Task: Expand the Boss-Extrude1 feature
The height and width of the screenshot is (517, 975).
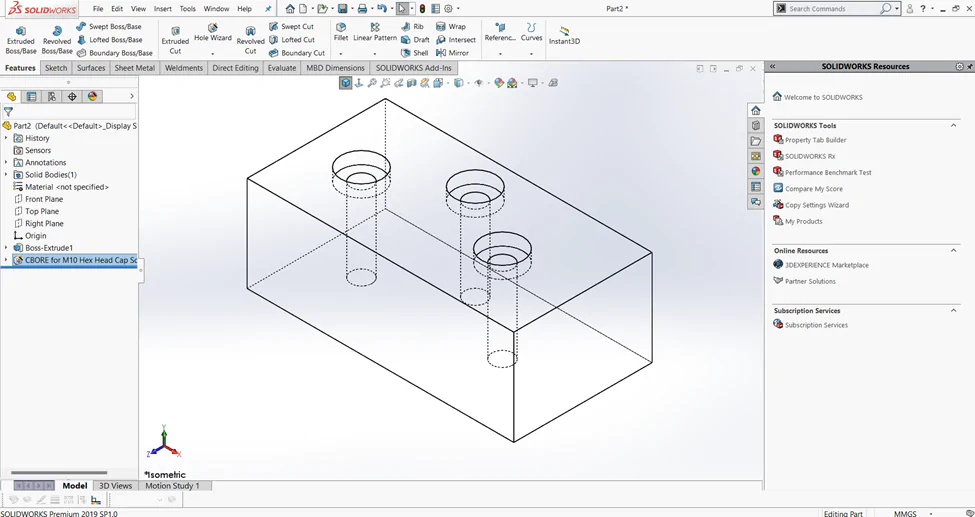Action: tap(6, 248)
